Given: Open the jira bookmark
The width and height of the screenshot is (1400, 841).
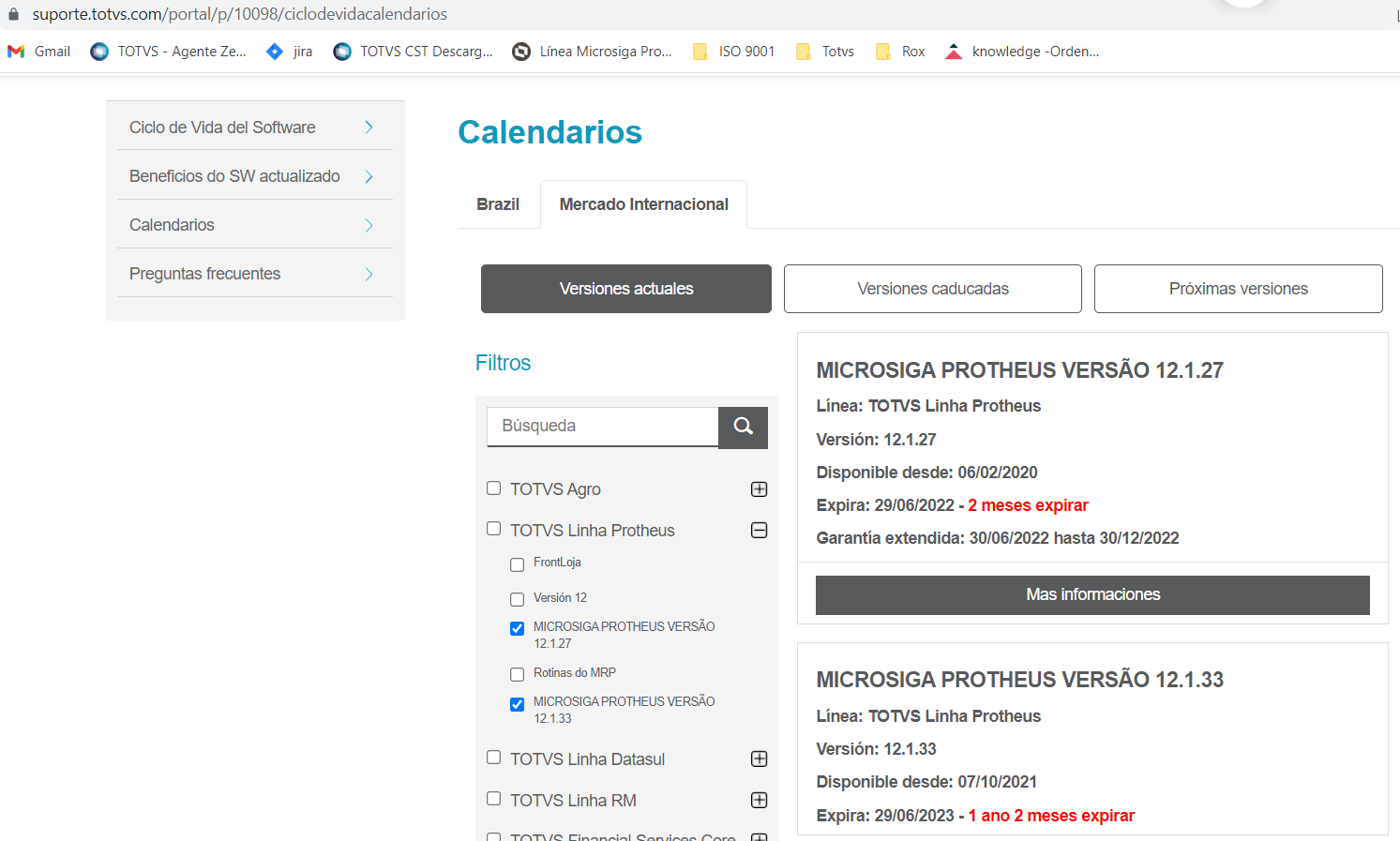Looking at the screenshot, I should pyautogui.click(x=289, y=52).
